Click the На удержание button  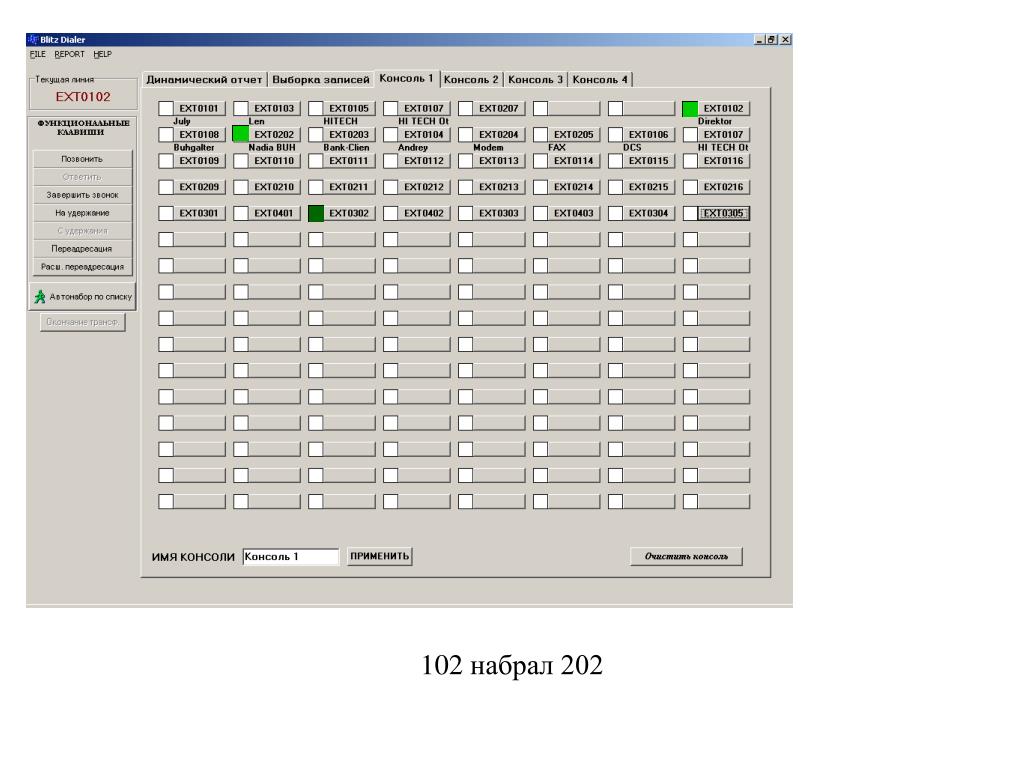[x=82, y=213]
